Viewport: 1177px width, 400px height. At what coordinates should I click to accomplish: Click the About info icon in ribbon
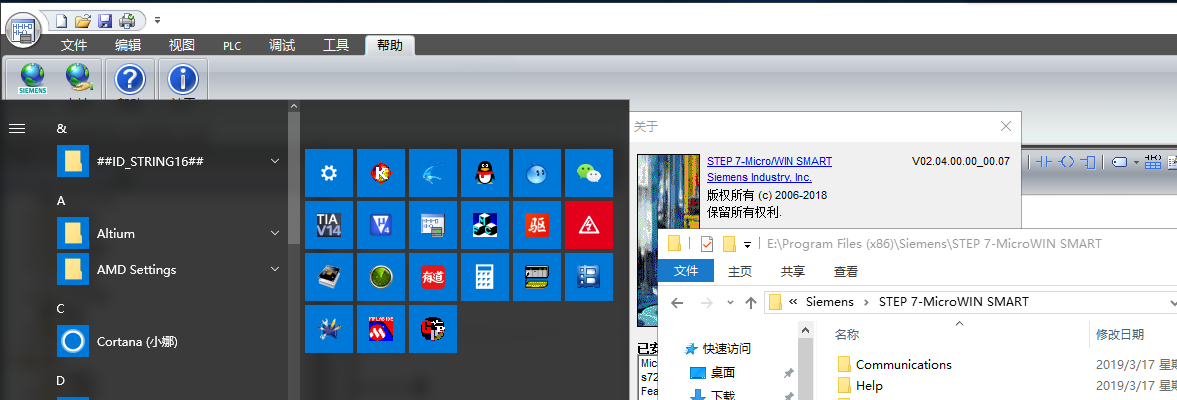coord(182,79)
